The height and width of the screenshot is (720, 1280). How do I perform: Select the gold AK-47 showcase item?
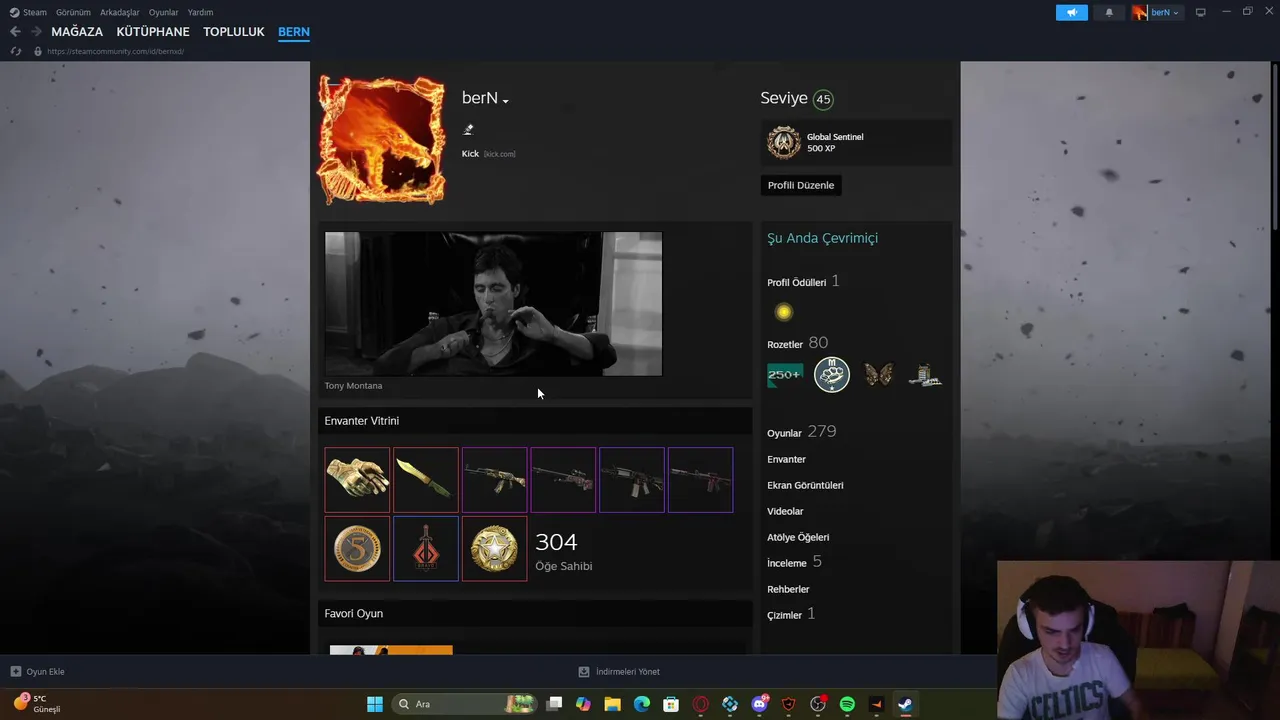[x=494, y=480]
